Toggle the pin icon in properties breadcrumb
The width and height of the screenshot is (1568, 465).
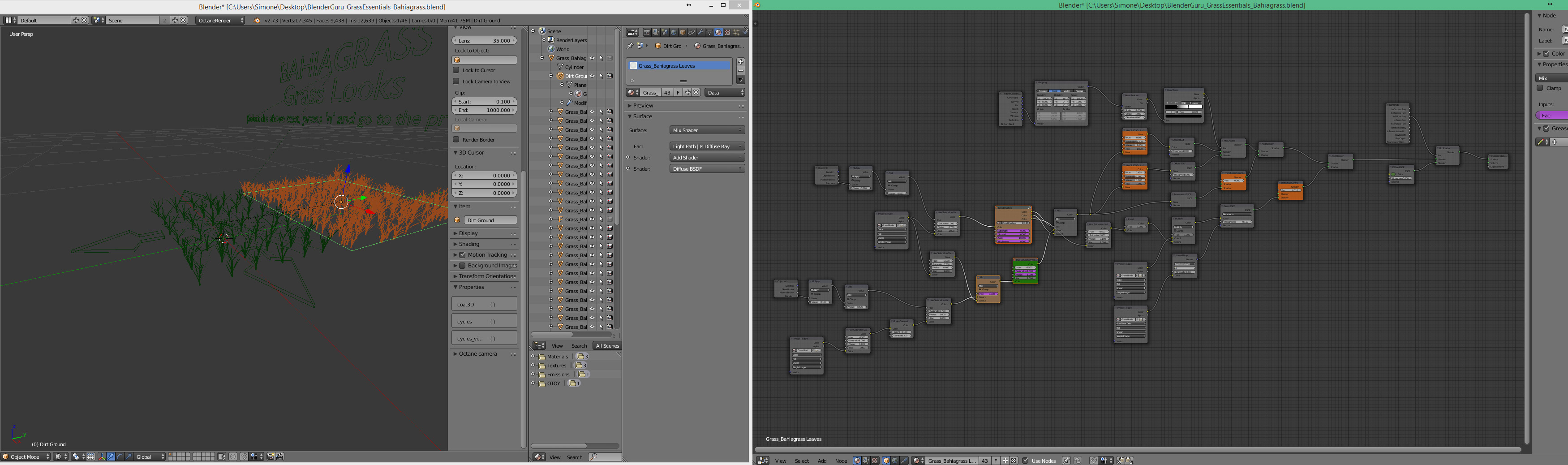[x=630, y=46]
